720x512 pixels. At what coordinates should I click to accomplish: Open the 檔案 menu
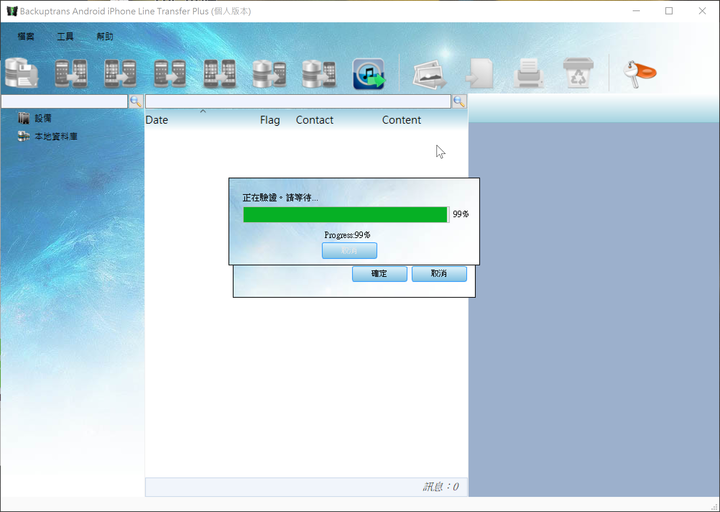[26, 36]
